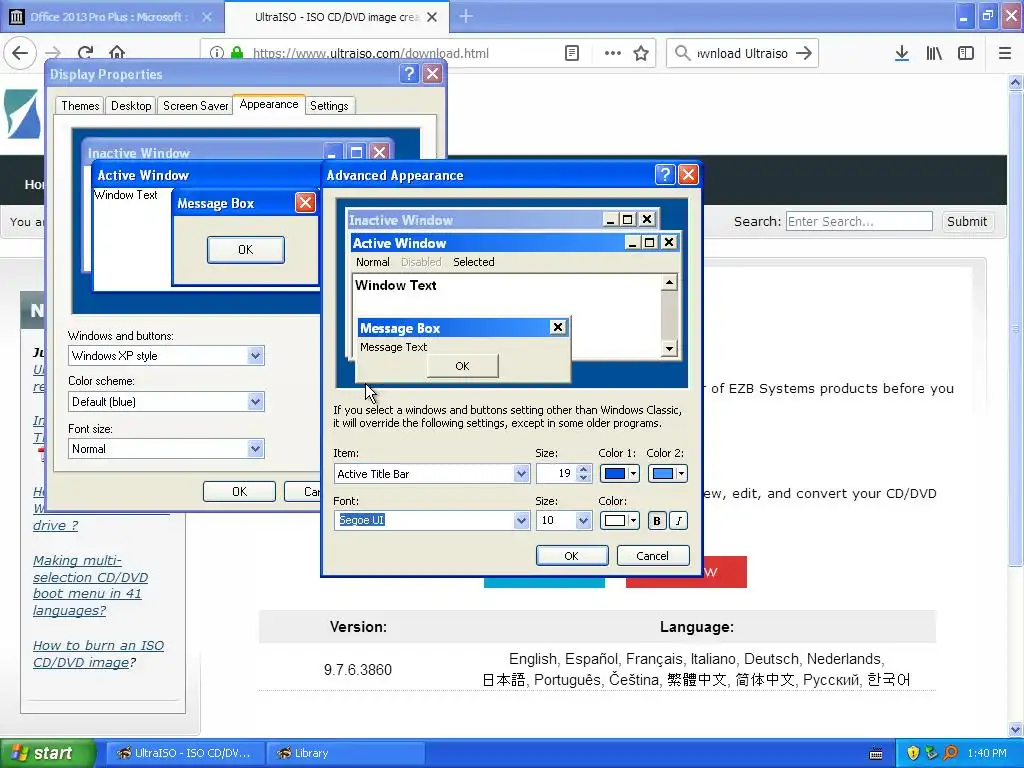Toggle the Firefox sidebar icon
Viewport: 1024px width, 768px height.
point(966,53)
